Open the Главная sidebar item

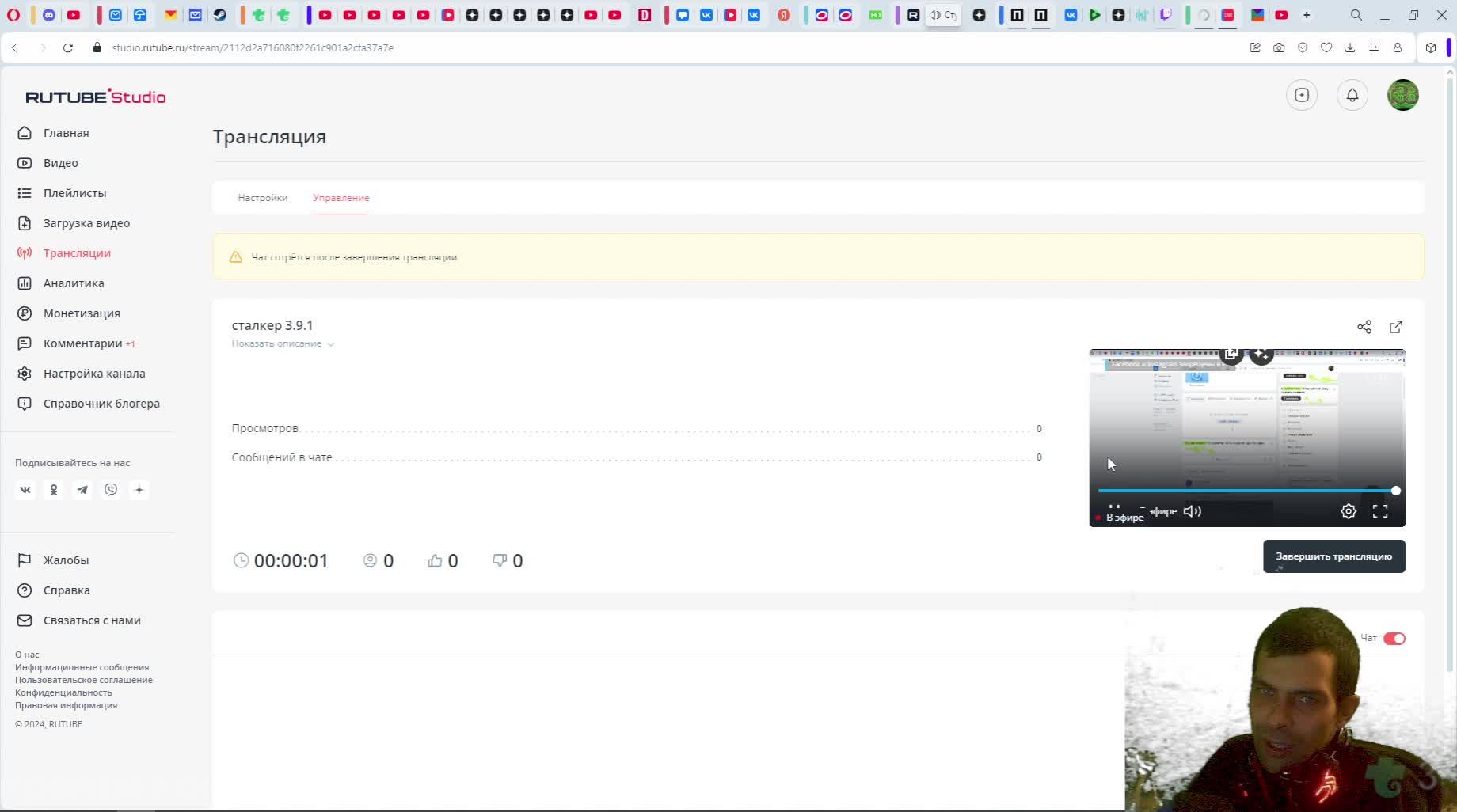pos(53,133)
